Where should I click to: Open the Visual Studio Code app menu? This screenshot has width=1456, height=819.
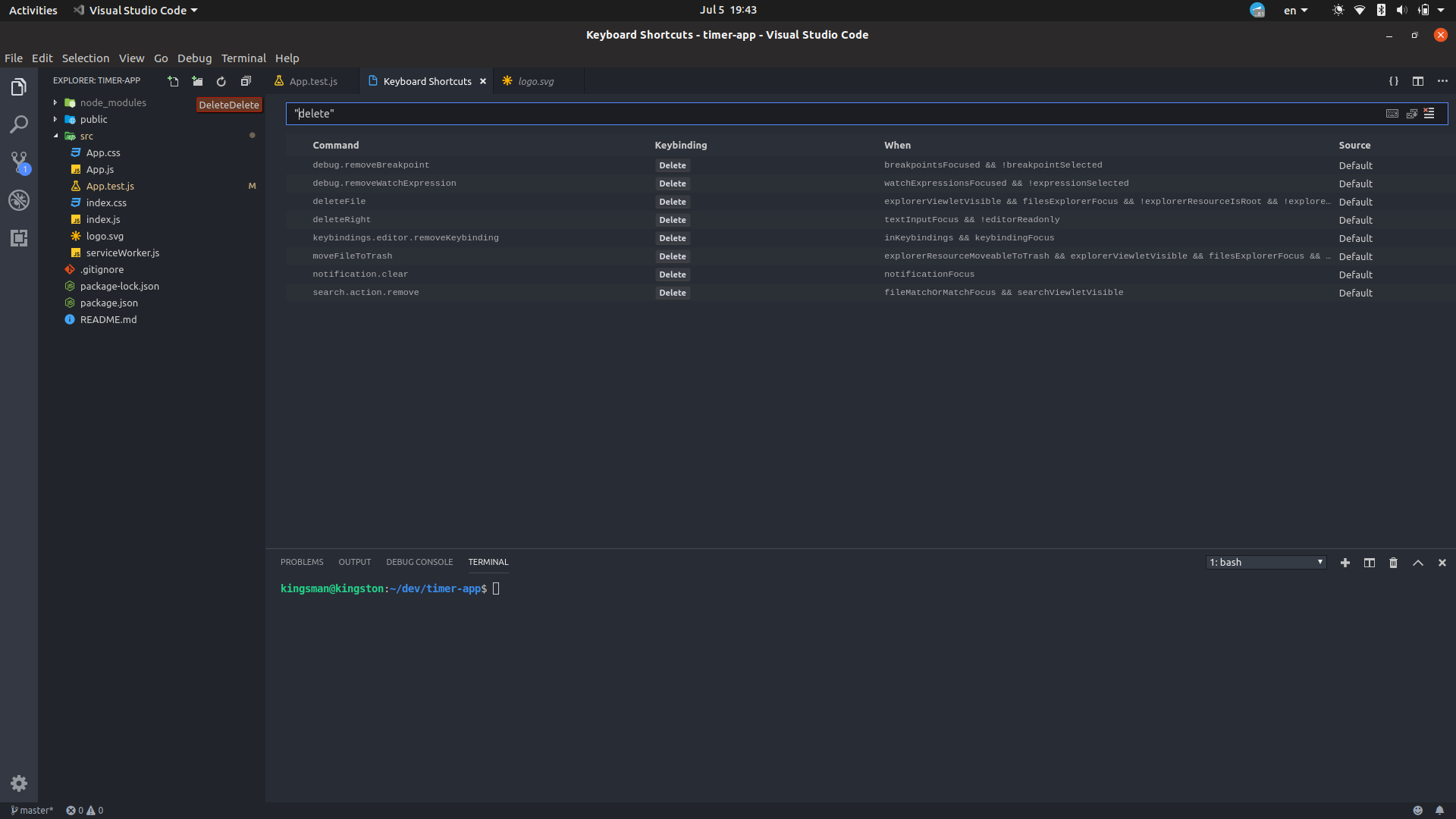(x=136, y=11)
